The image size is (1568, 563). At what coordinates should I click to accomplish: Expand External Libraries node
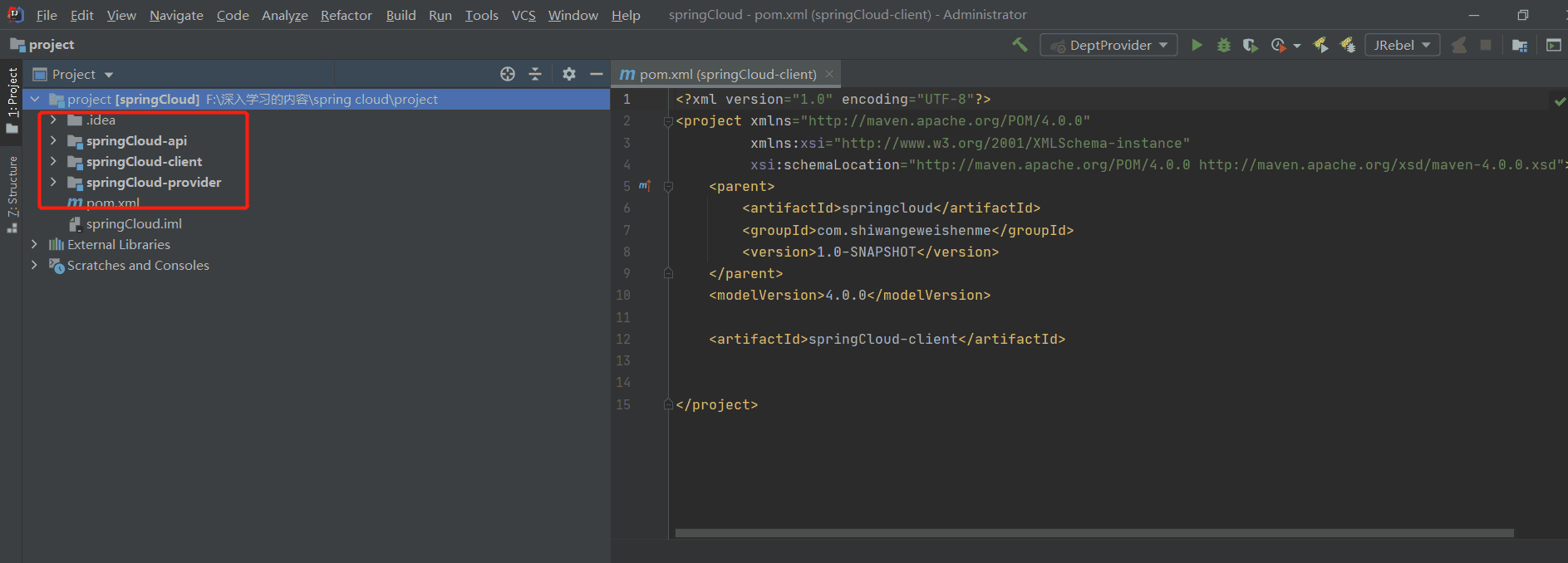(34, 244)
